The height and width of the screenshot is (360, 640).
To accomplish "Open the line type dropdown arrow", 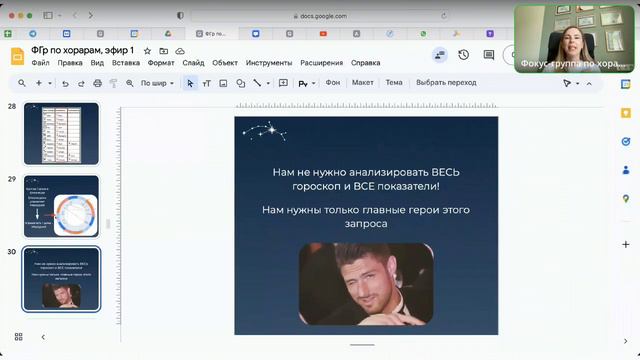I will pyautogui.click(x=268, y=83).
